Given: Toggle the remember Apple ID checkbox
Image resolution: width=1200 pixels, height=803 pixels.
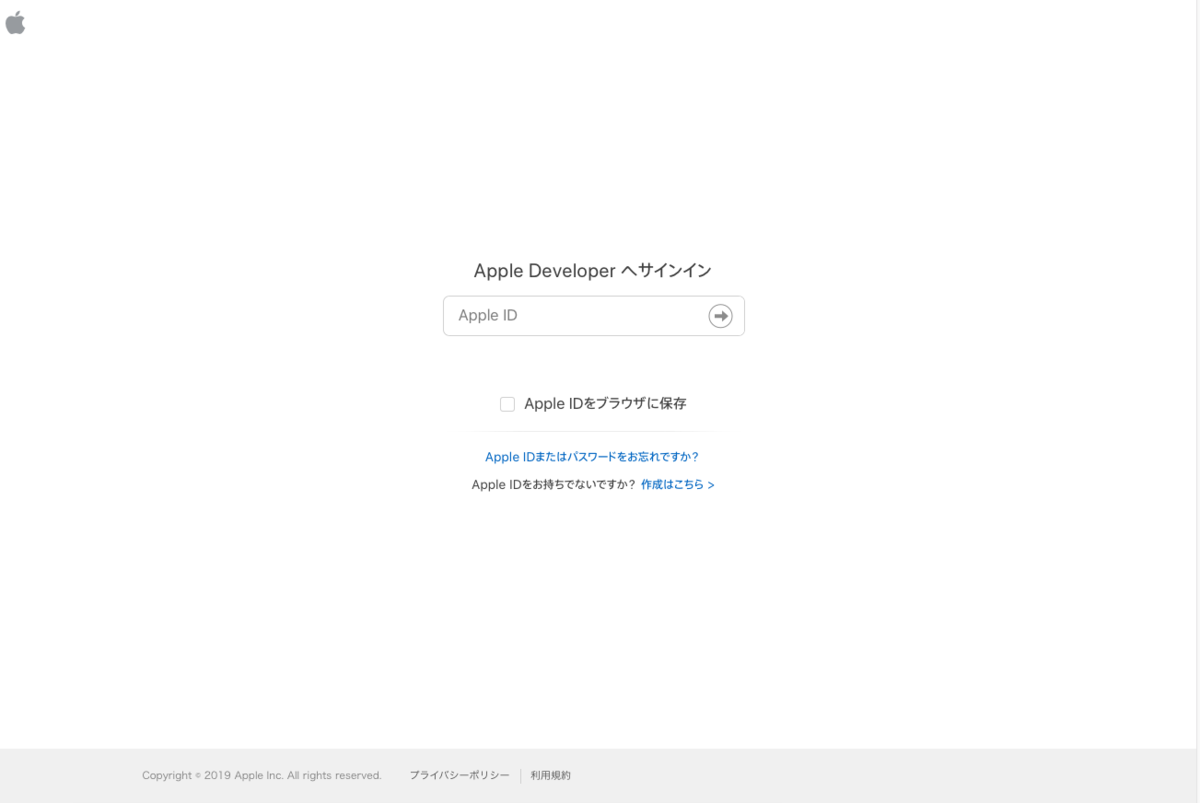Looking at the screenshot, I should click(507, 404).
